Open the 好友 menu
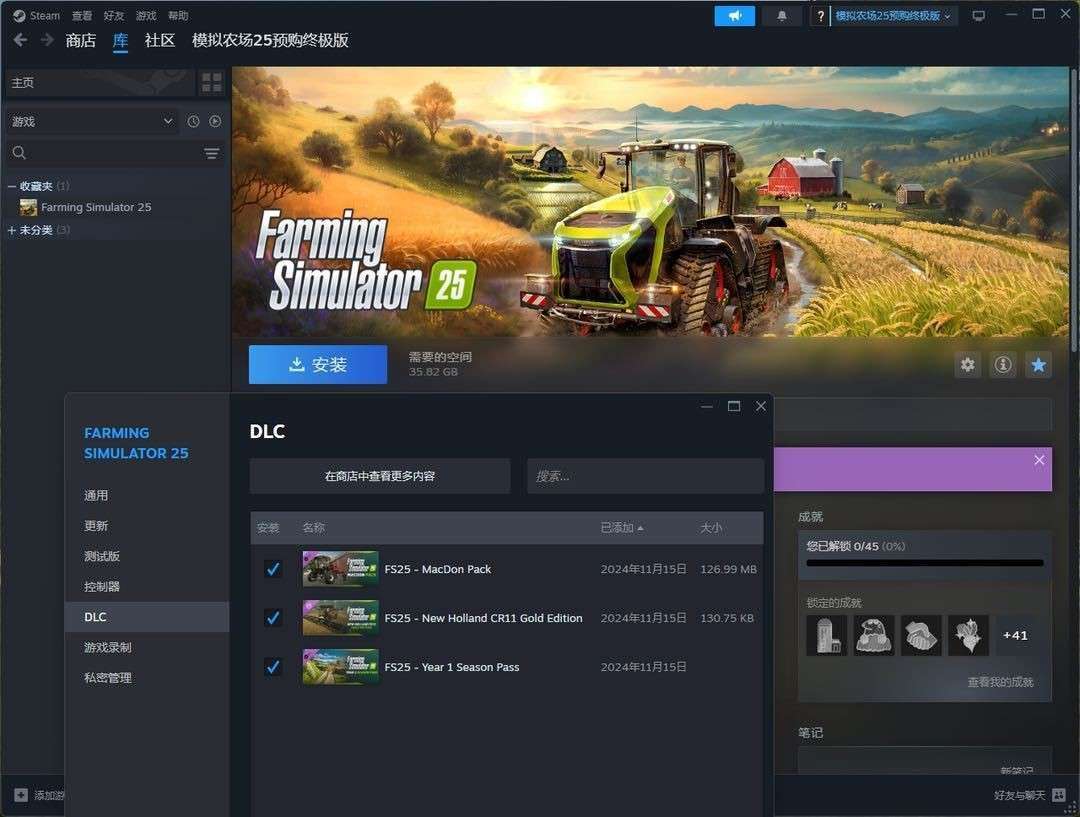This screenshot has width=1080, height=817. click(114, 15)
